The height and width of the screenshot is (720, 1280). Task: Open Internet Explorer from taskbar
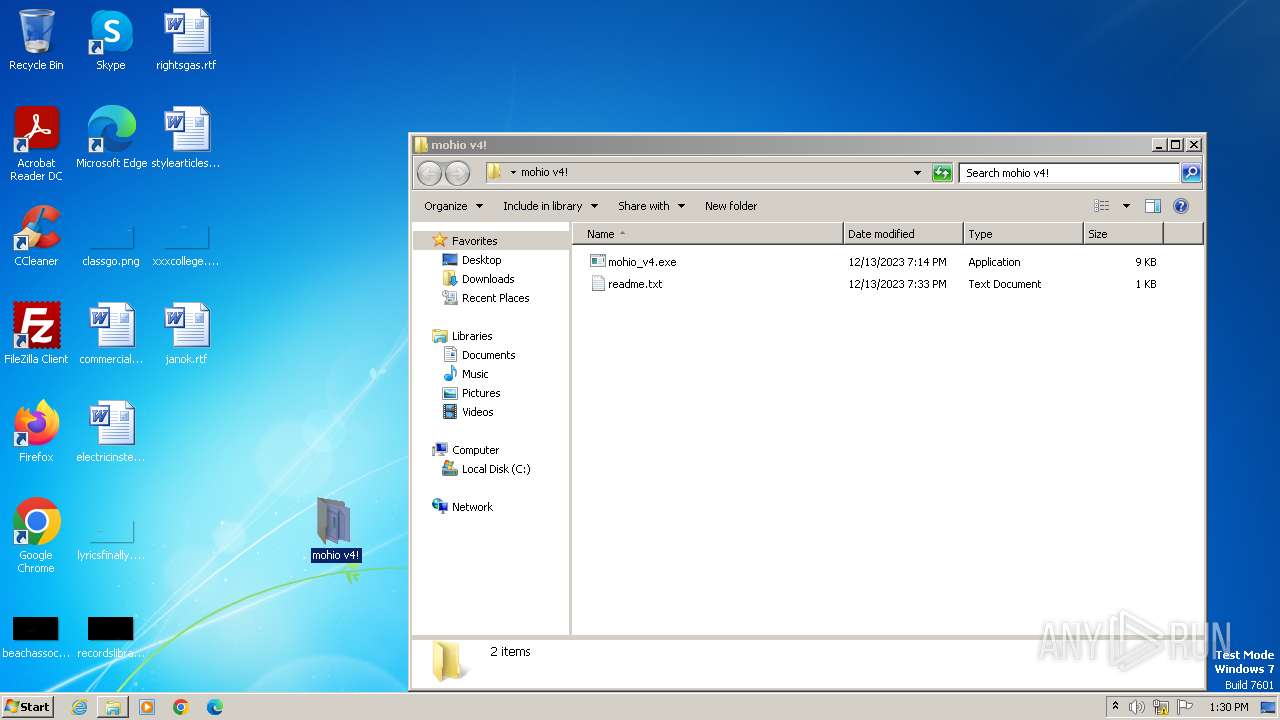pyautogui.click(x=79, y=707)
